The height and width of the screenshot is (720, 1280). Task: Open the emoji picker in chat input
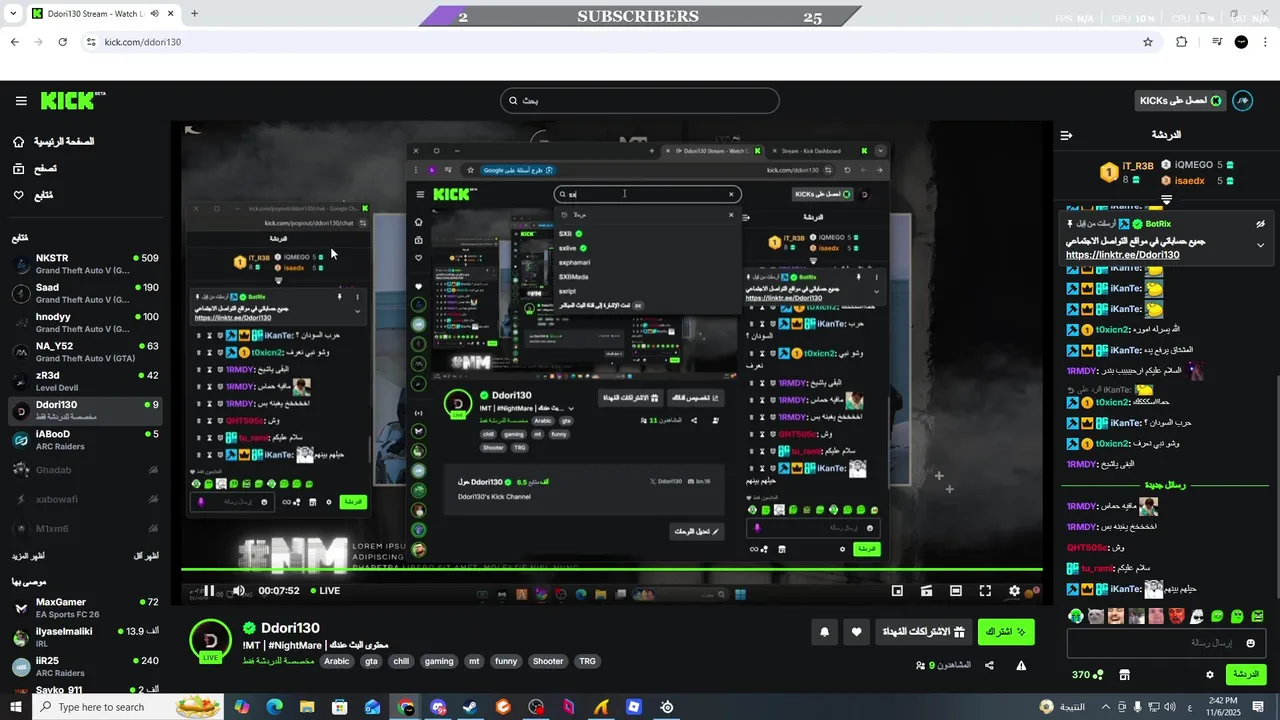pyautogui.click(x=1250, y=643)
